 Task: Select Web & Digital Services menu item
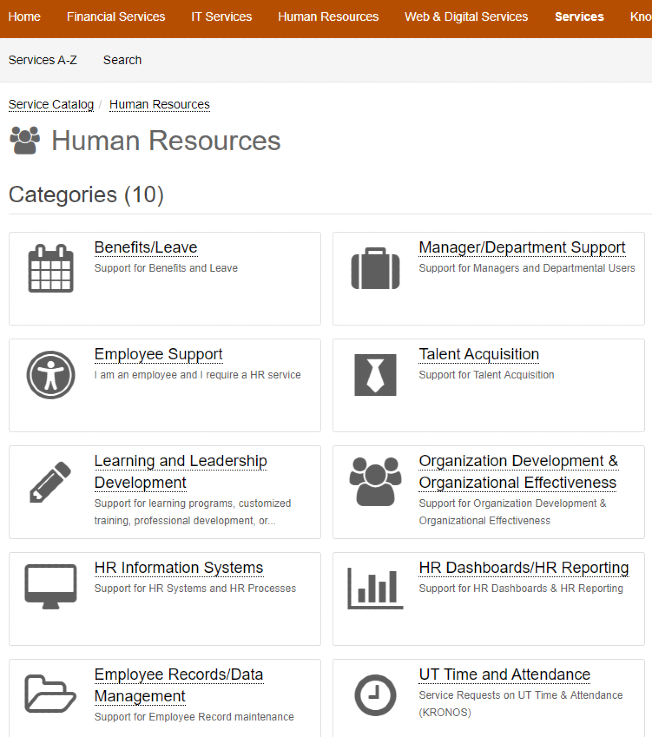pyautogui.click(x=466, y=17)
